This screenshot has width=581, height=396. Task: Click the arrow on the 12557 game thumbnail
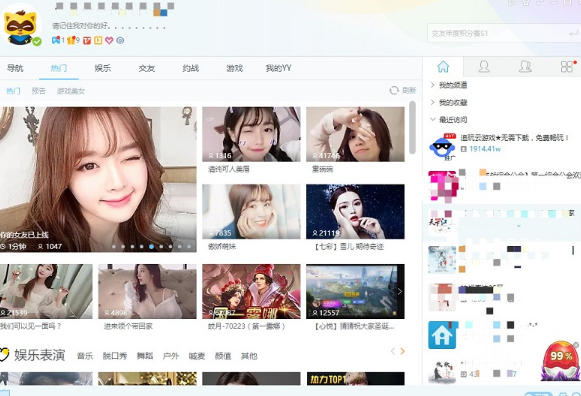[399, 292]
